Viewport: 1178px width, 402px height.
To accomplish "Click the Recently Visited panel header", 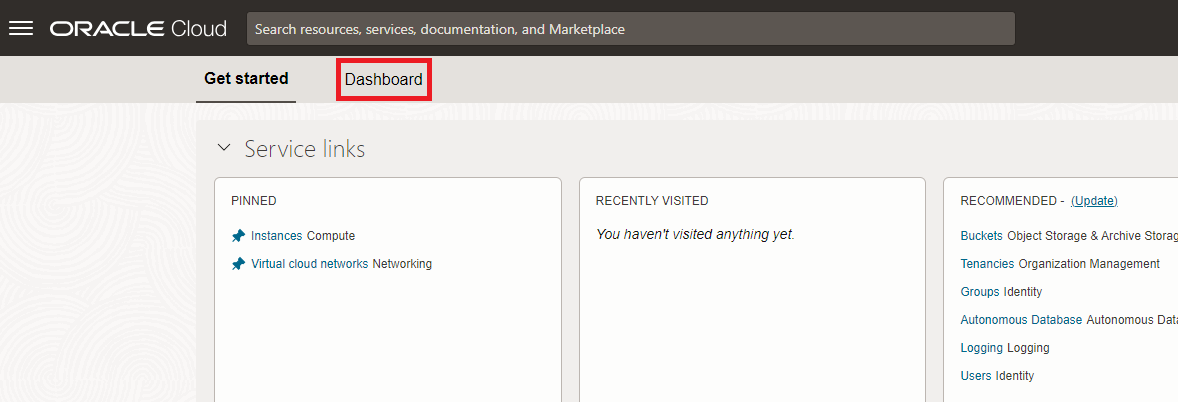I will 652,201.
